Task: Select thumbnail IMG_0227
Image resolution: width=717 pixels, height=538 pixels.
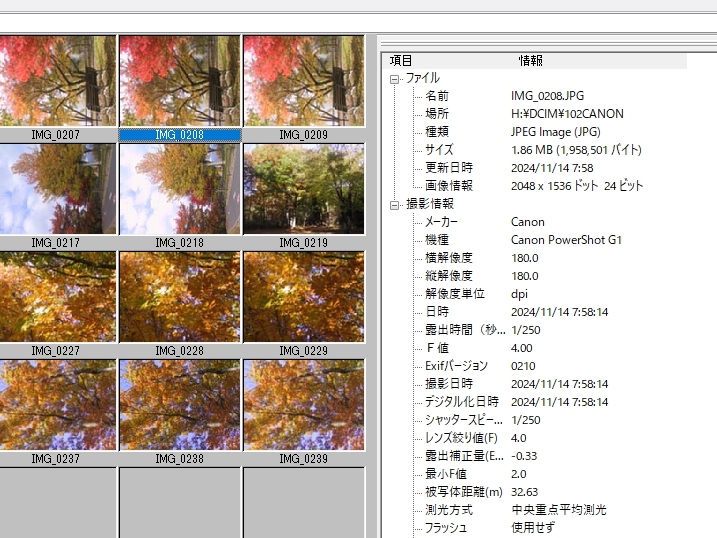Action: tap(57, 297)
